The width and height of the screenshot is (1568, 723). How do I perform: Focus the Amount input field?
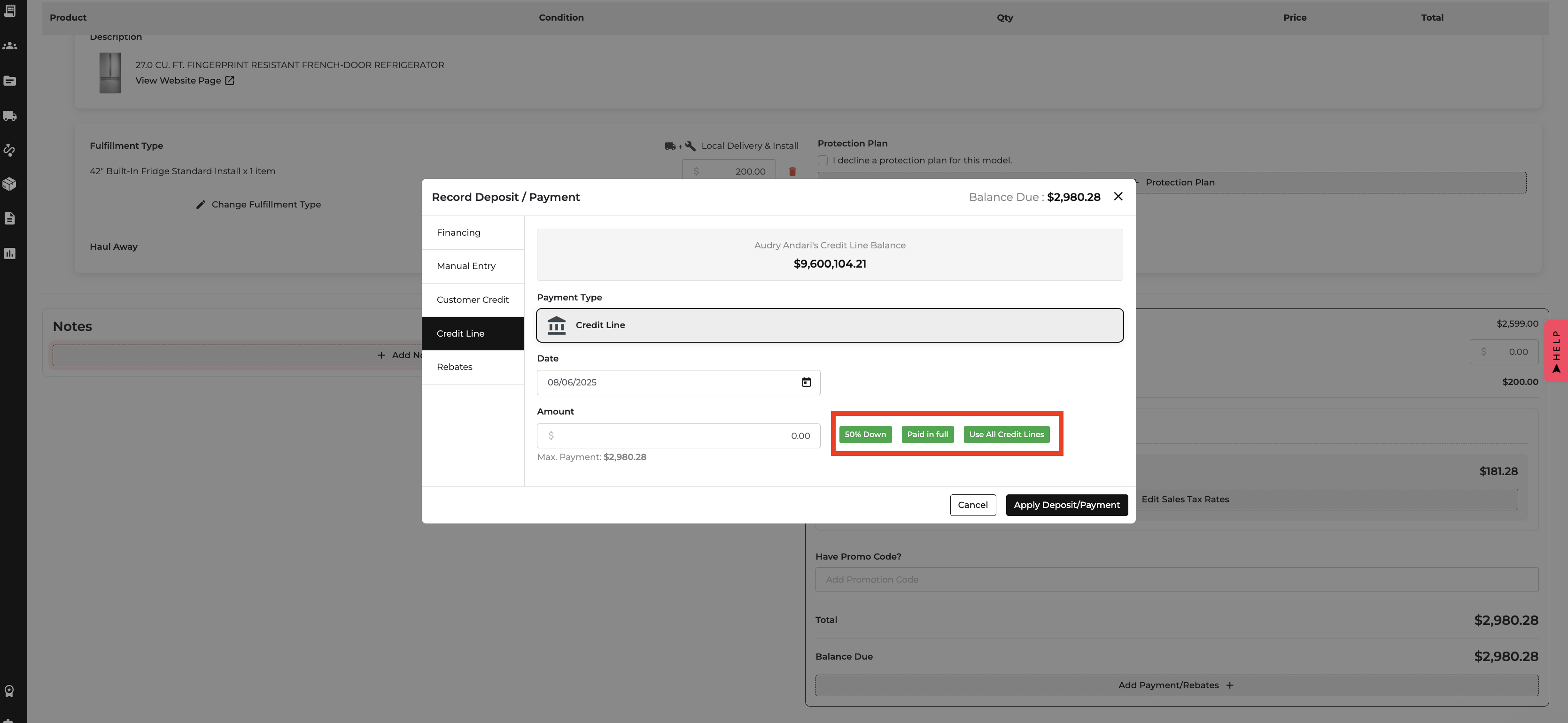pos(678,436)
